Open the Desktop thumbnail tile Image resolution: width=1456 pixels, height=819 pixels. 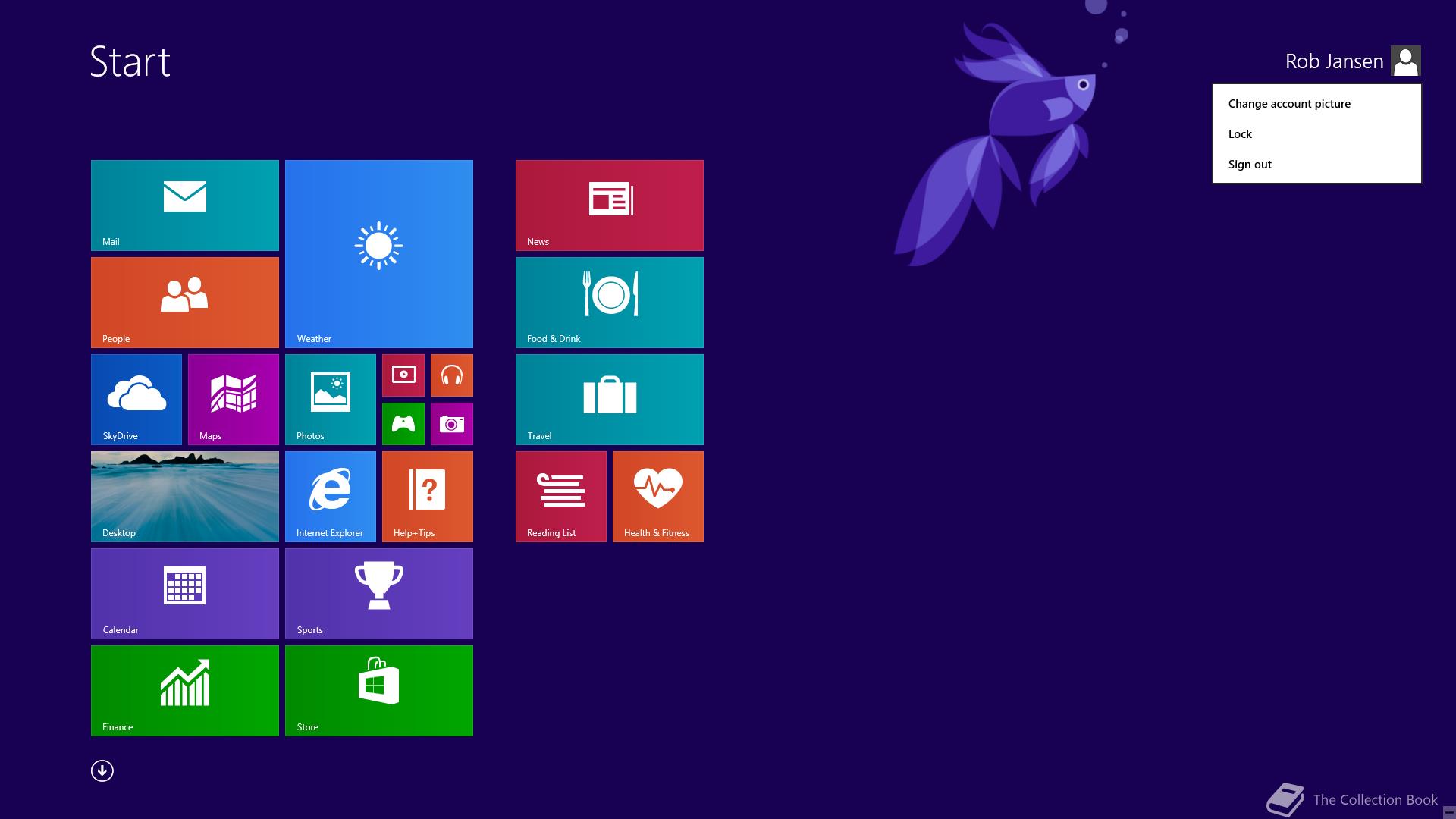click(x=184, y=496)
